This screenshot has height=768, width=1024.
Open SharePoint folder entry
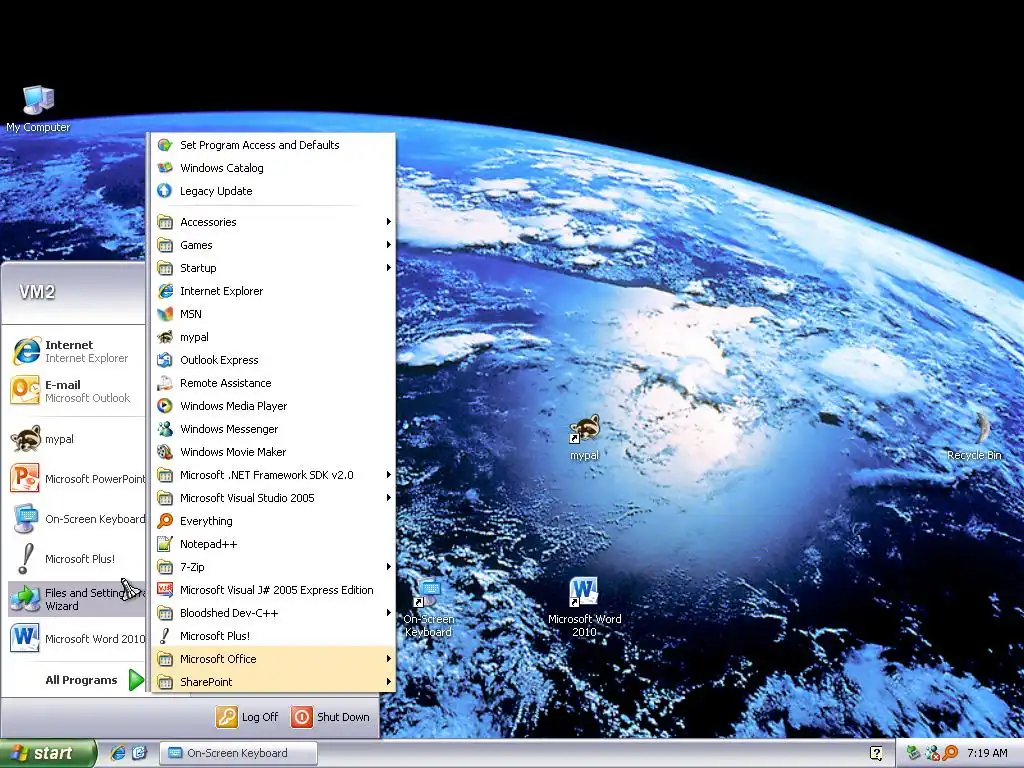[x=273, y=682]
